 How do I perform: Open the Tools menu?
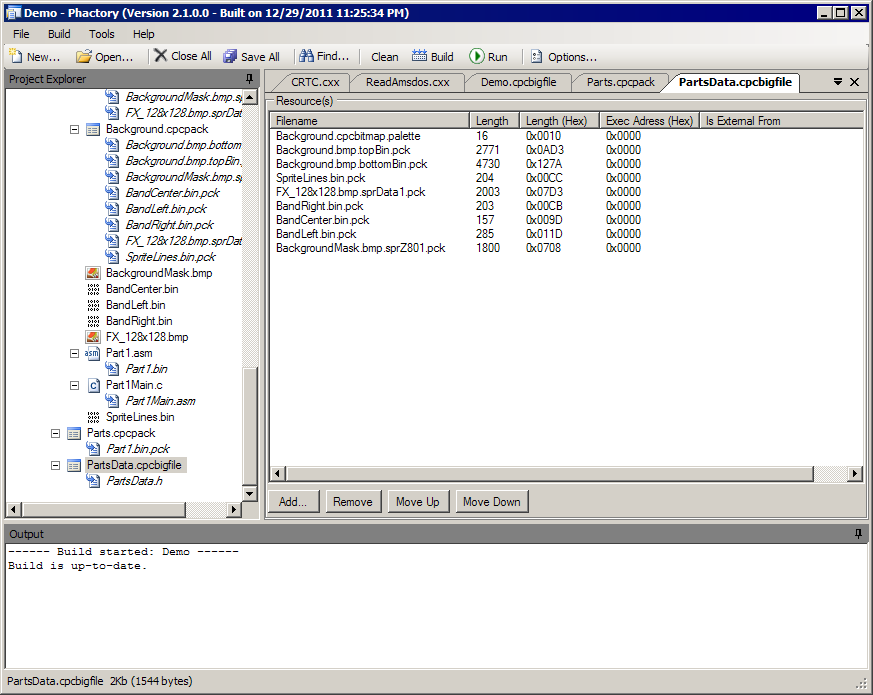pos(102,34)
